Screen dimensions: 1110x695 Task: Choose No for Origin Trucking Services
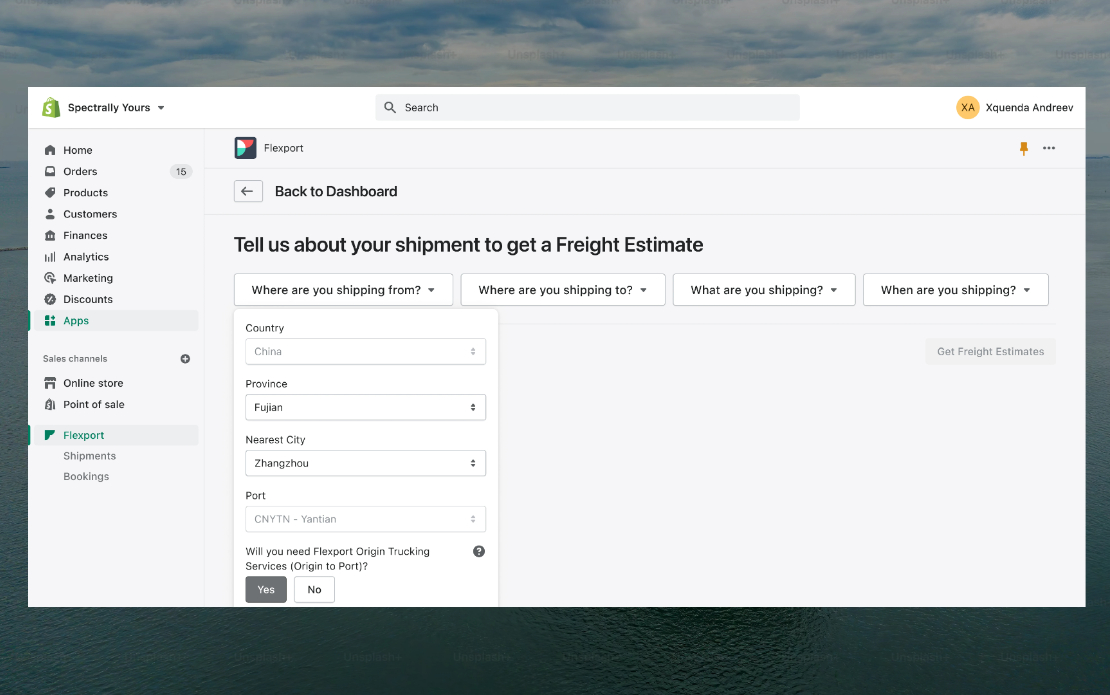click(314, 590)
